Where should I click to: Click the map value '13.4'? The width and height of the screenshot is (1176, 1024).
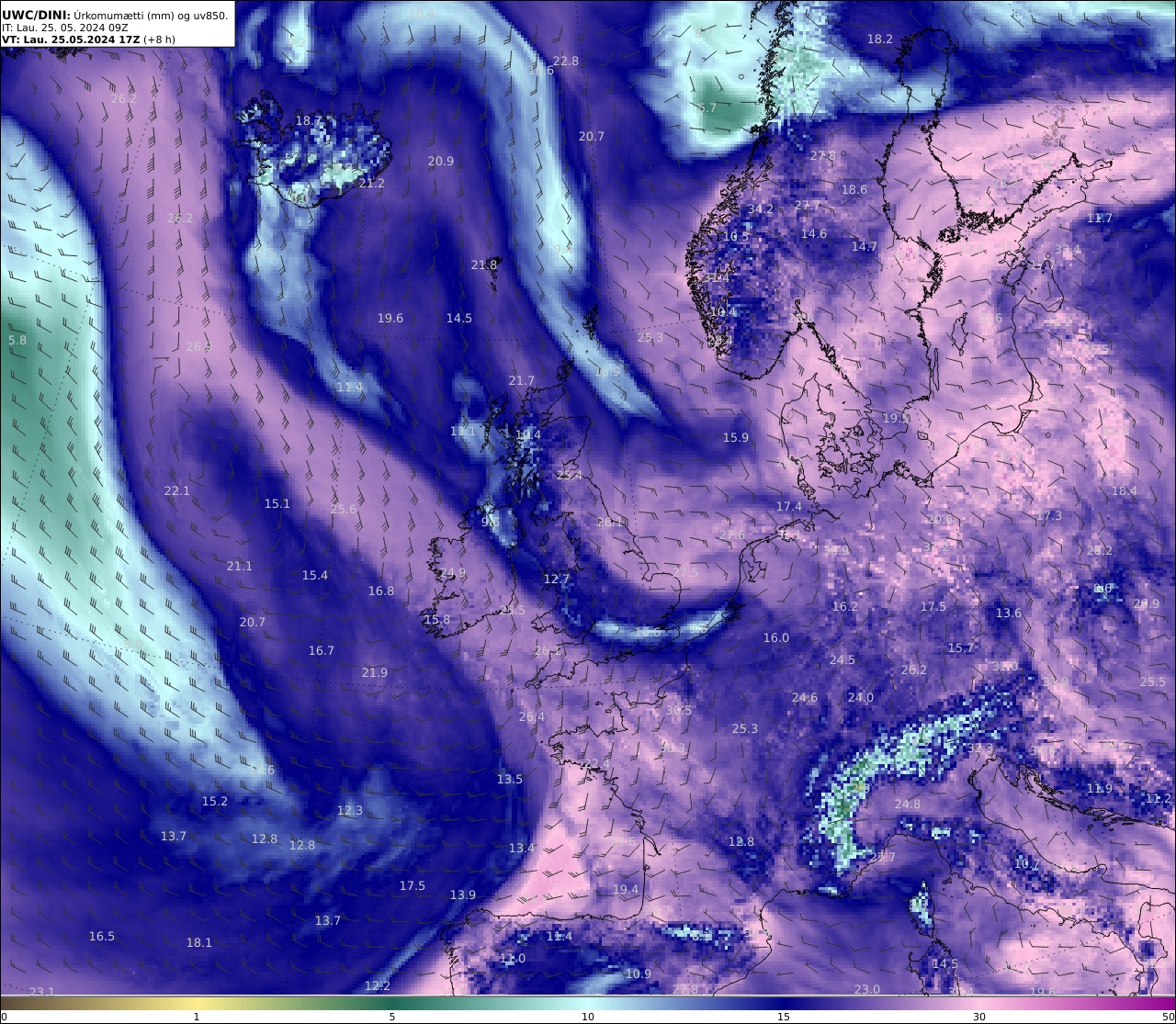tap(522, 848)
